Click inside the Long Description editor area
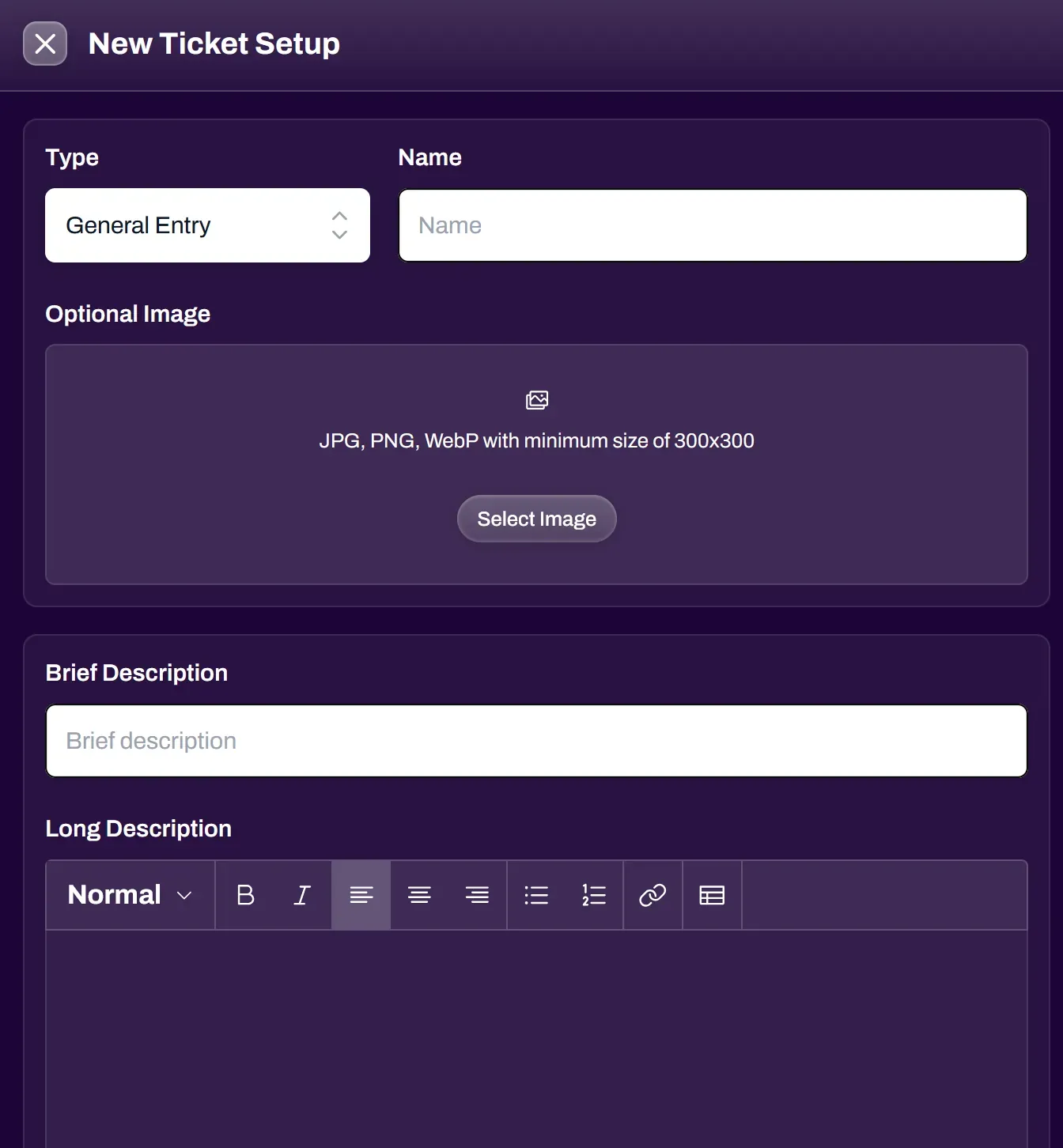Screen dimensions: 1063x1148 pos(536,1039)
